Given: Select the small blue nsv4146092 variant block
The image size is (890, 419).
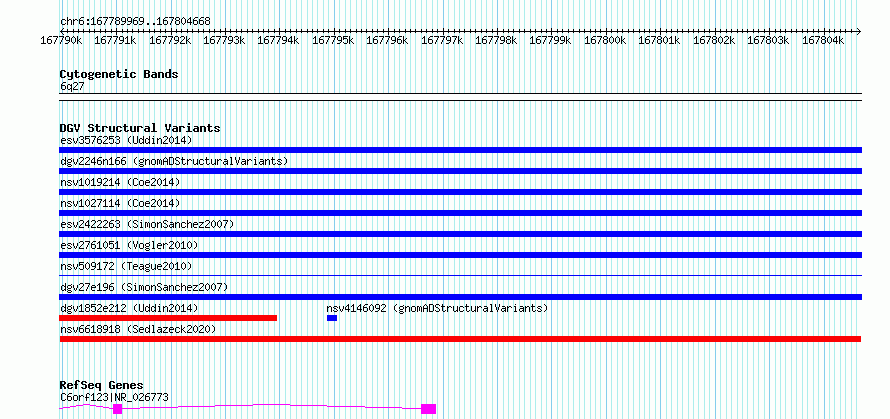Looking at the screenshot, I should click(x=332, y=318).
